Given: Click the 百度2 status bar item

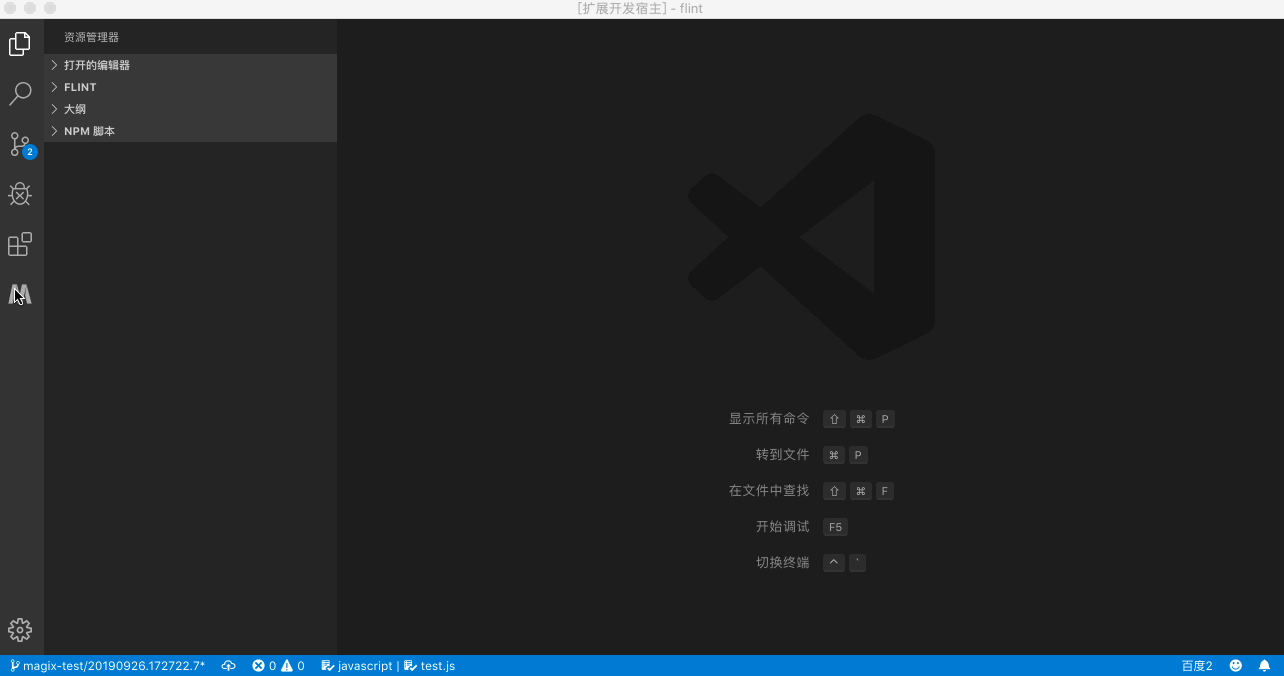Looking at the screenshot, I should pos(1197,666).
